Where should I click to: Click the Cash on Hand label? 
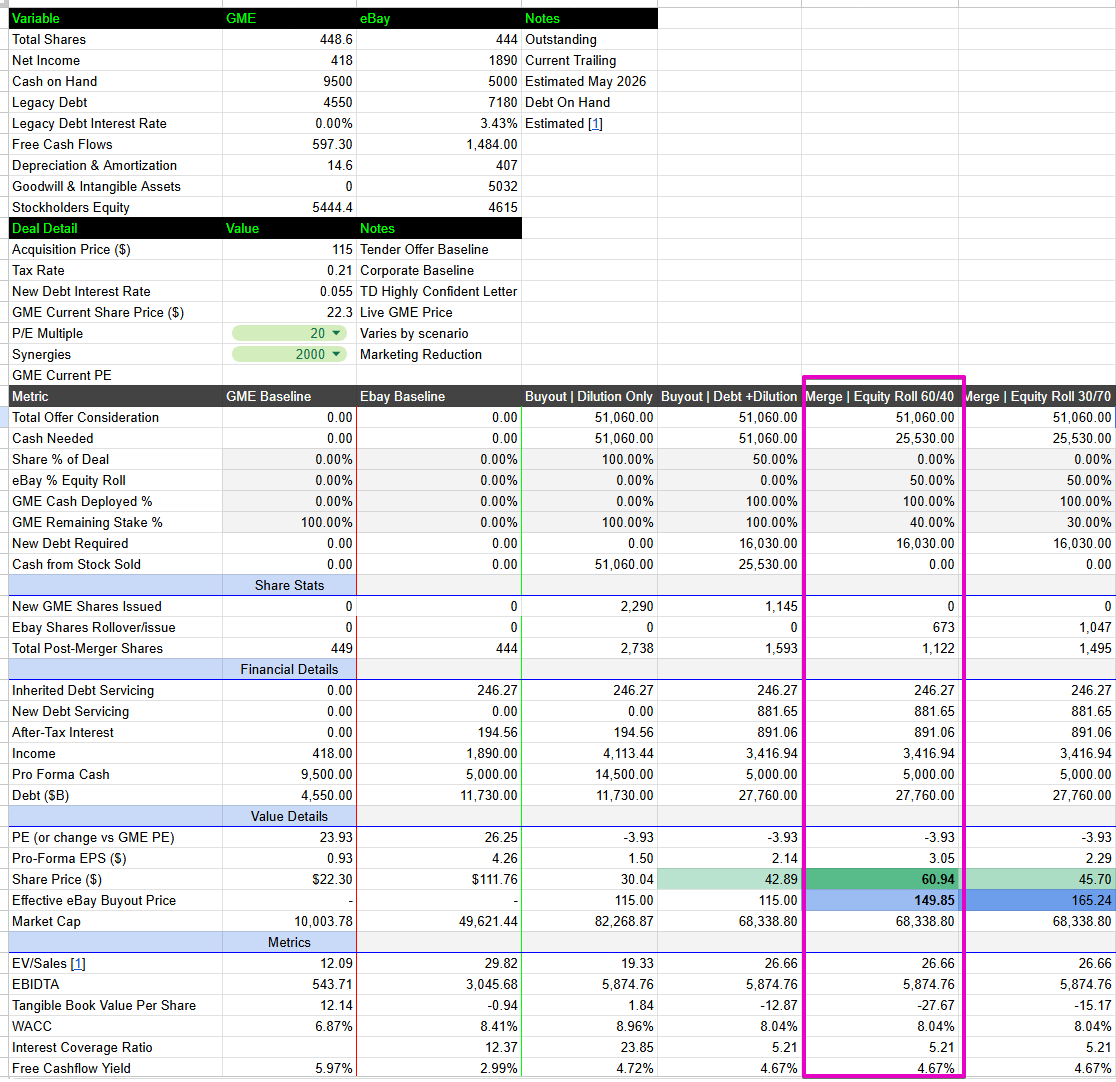click(55, 81)
